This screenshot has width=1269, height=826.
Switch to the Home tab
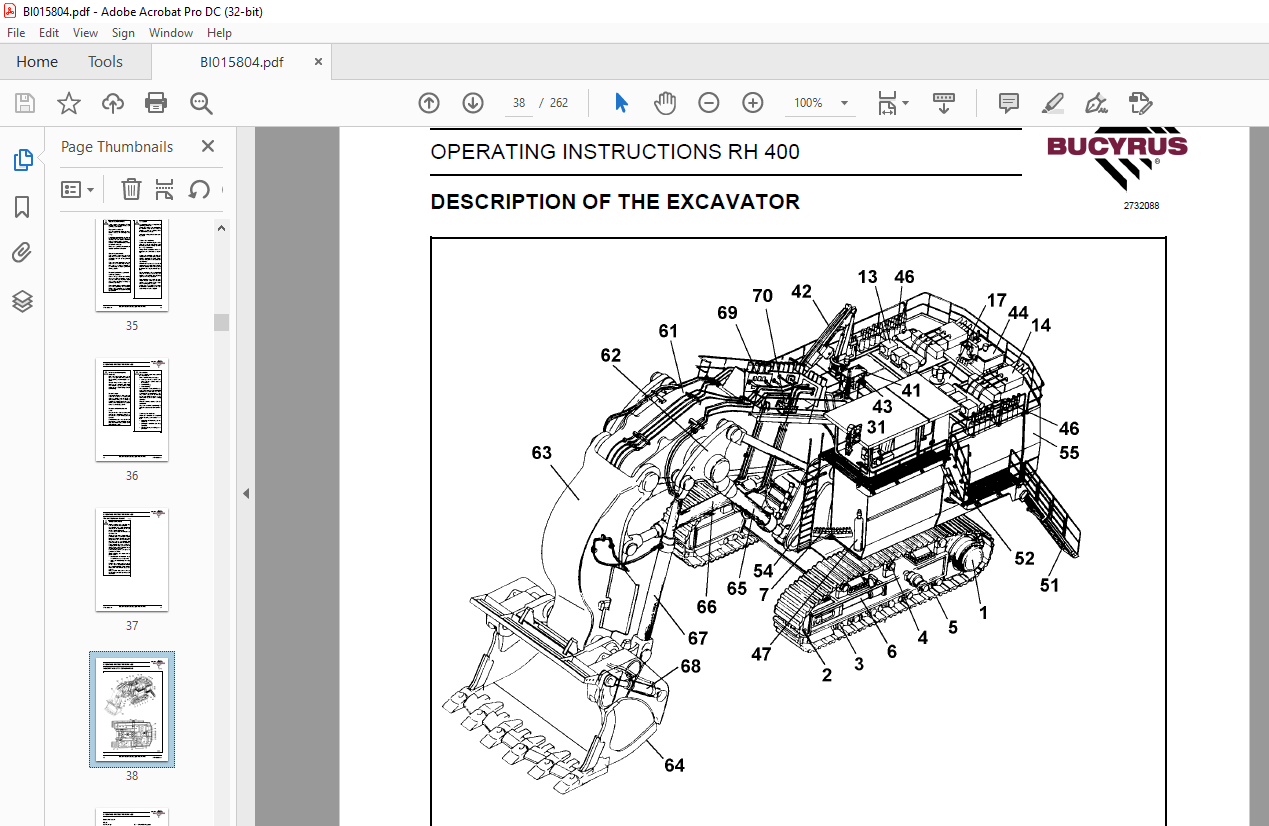[x=37, y=62]
